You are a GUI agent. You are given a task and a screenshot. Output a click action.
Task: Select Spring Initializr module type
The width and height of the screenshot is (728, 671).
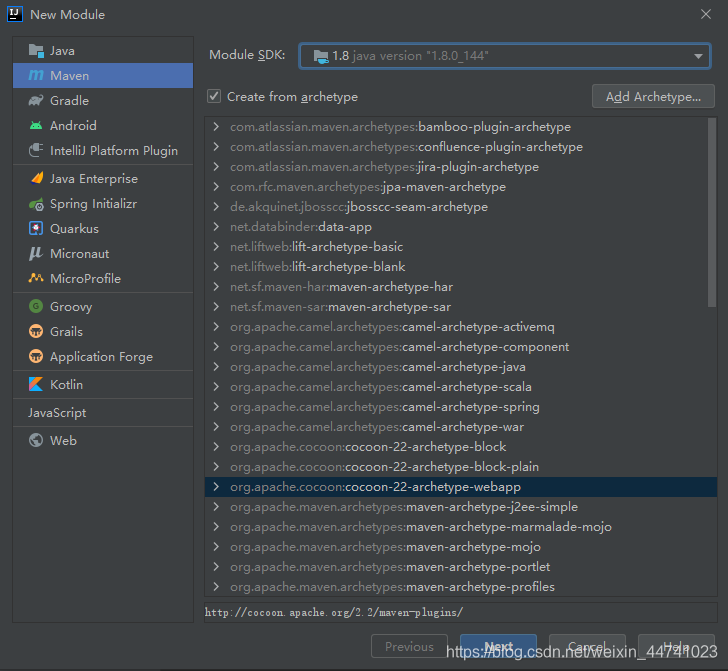pyautogui.click(x=103, y=204)
